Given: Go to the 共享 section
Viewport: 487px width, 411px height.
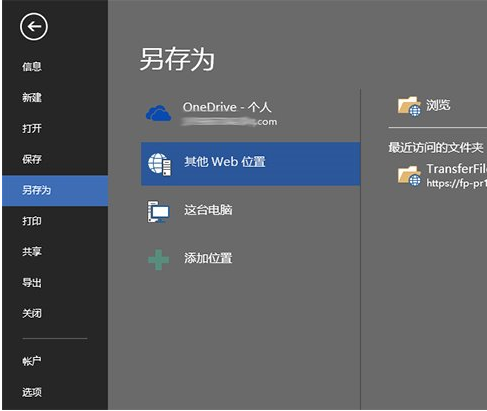Looking at the screenshot, I should tap(32, 251).
